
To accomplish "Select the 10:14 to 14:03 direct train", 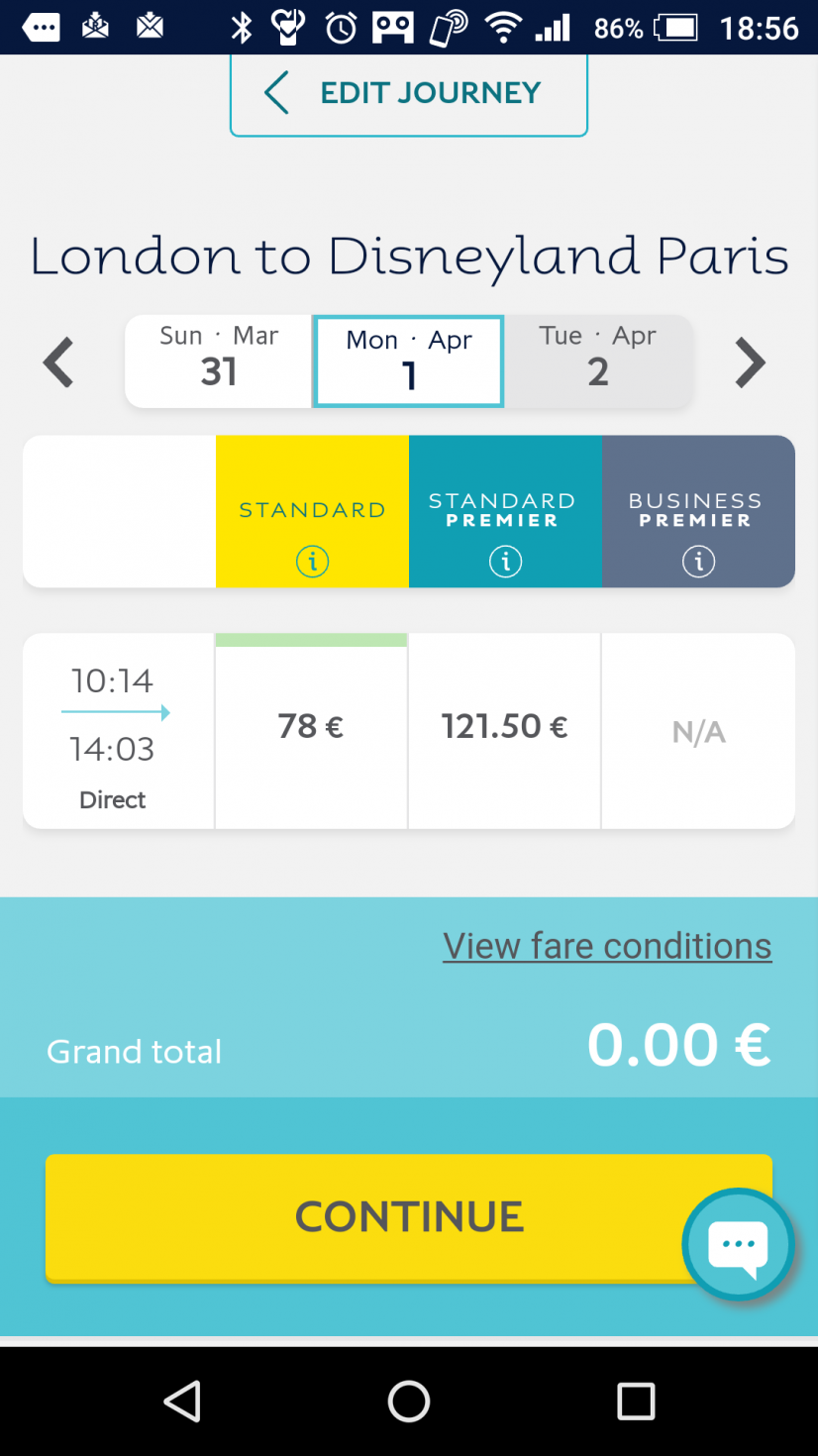I will coord(118,731).
